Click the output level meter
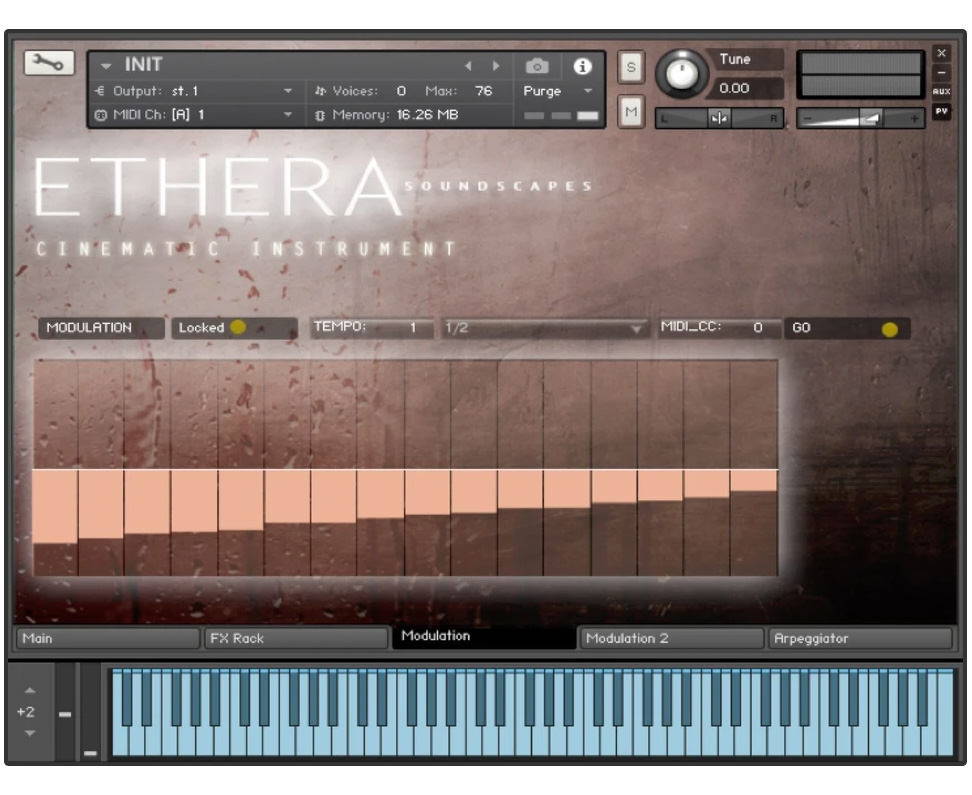The height and width of the screenshot is (795, 972). point(860,74)
